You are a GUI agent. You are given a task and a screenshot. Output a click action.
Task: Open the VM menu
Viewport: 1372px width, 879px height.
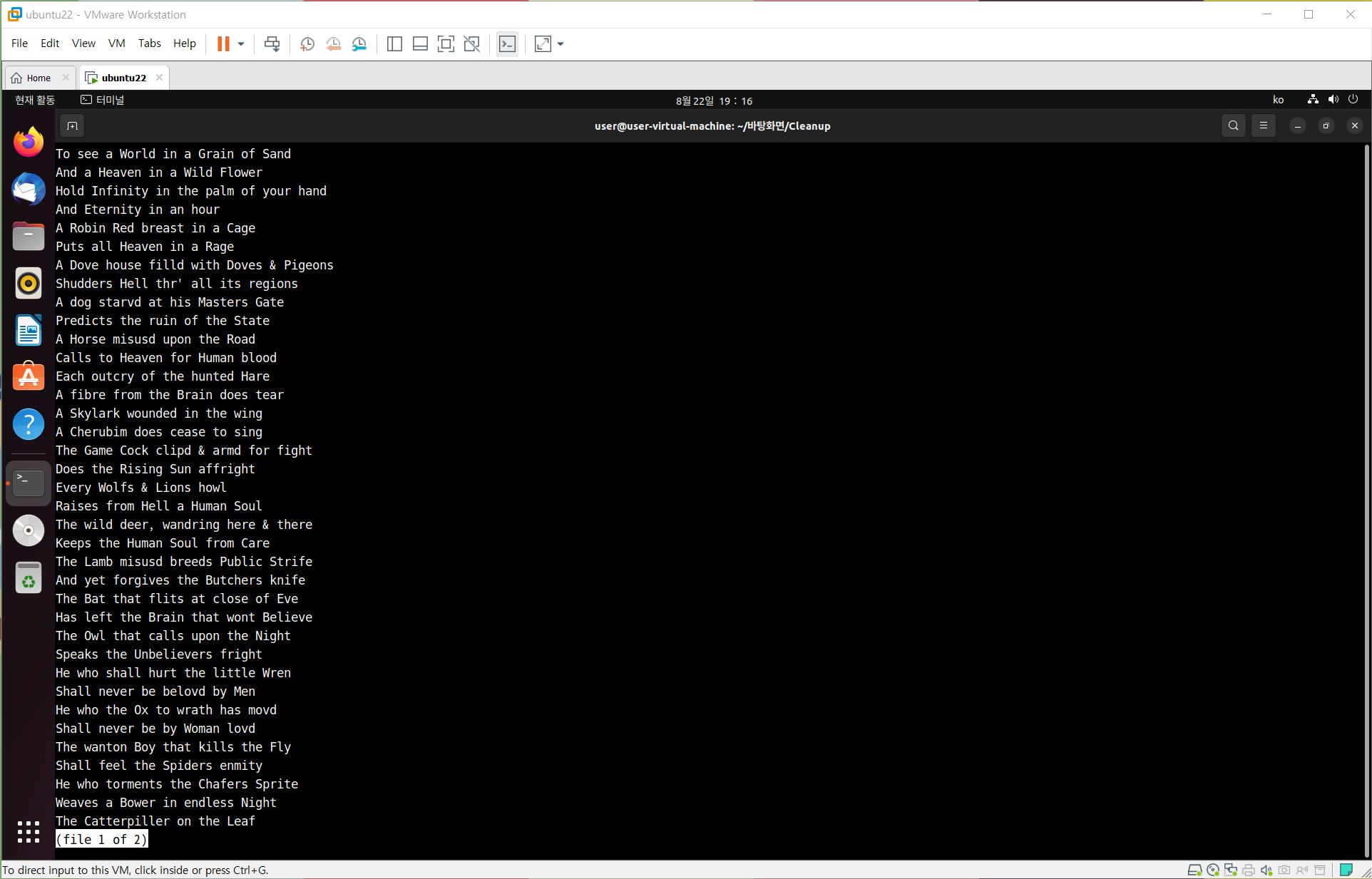(x=116, y=43)
